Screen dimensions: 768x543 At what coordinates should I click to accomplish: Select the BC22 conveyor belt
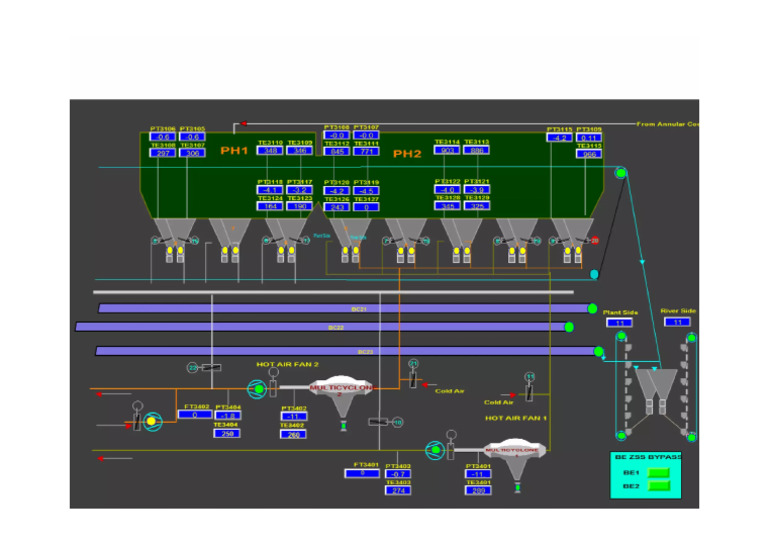[x=321, y=327]
